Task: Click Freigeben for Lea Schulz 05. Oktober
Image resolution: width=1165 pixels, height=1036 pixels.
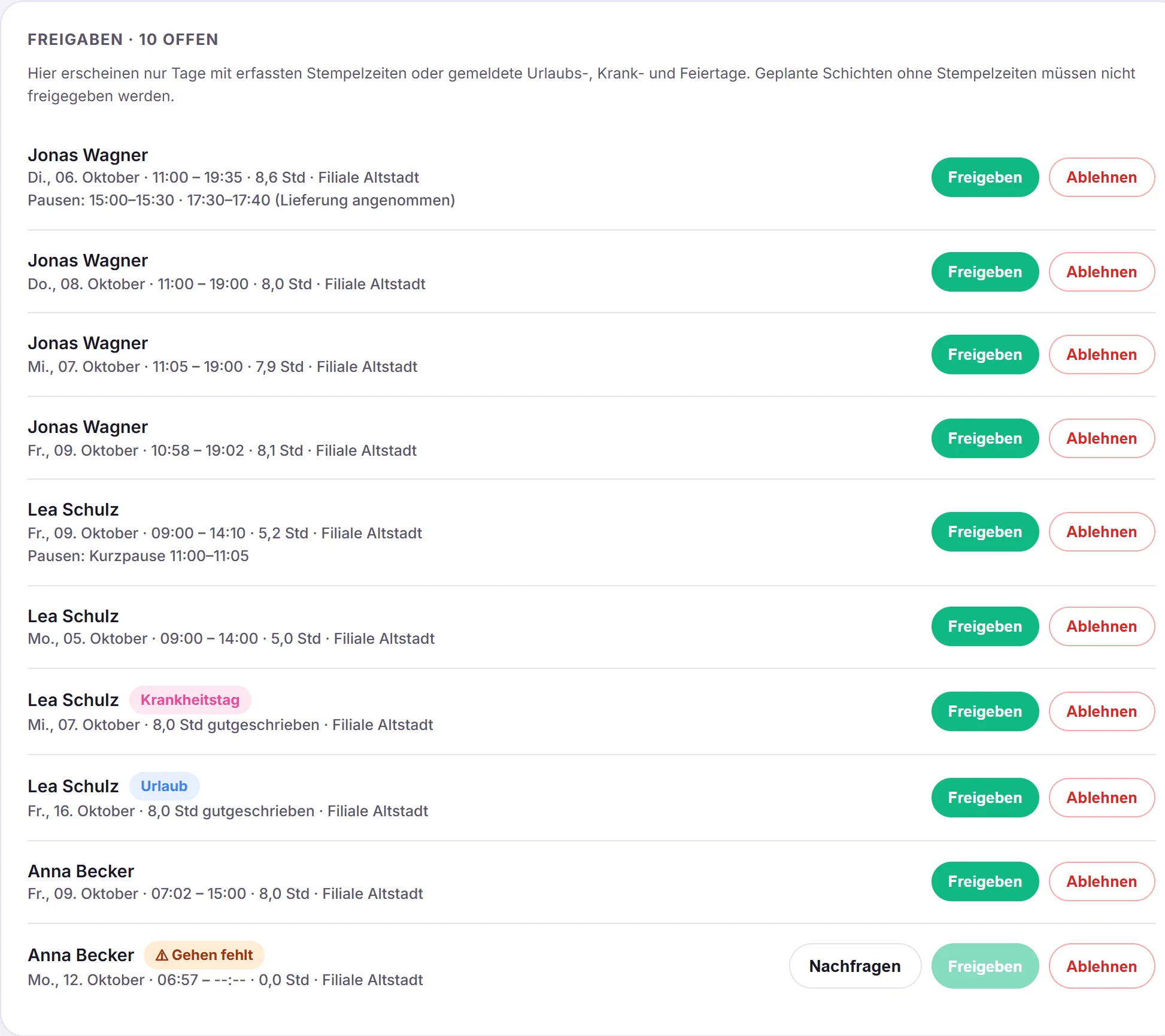Action: 985,626
